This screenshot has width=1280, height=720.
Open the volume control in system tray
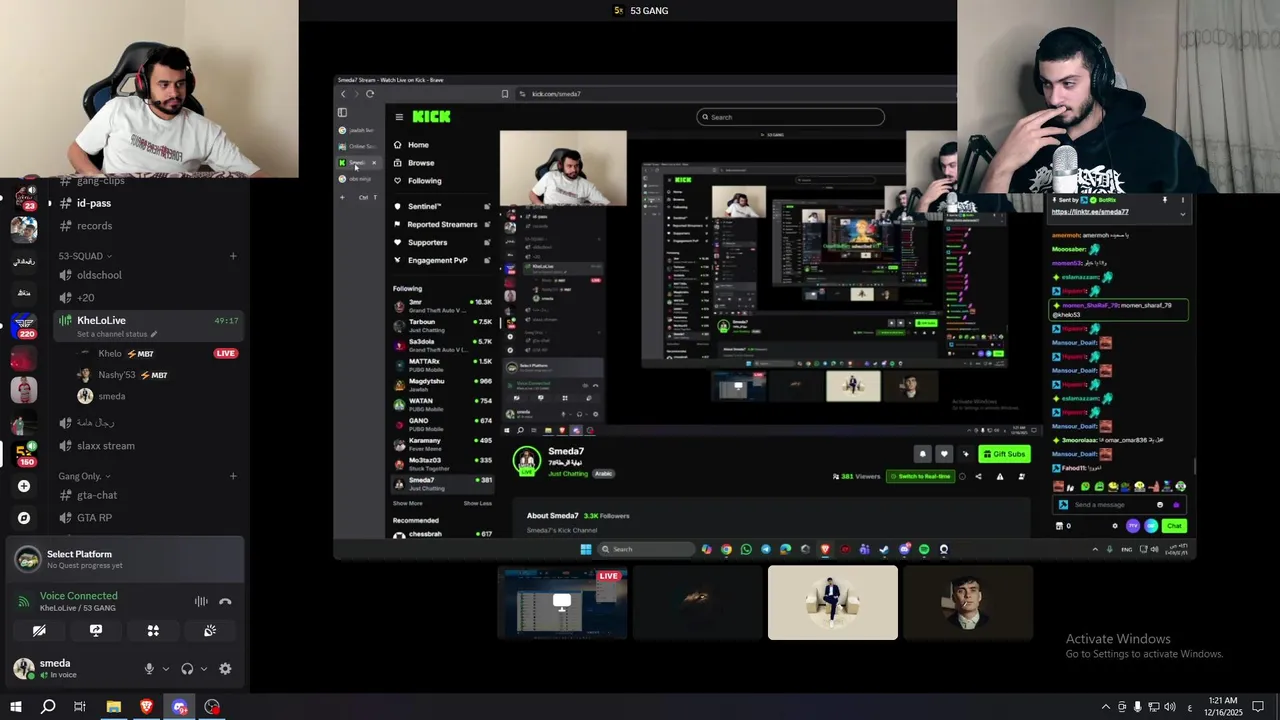[x=1170, y=707]
